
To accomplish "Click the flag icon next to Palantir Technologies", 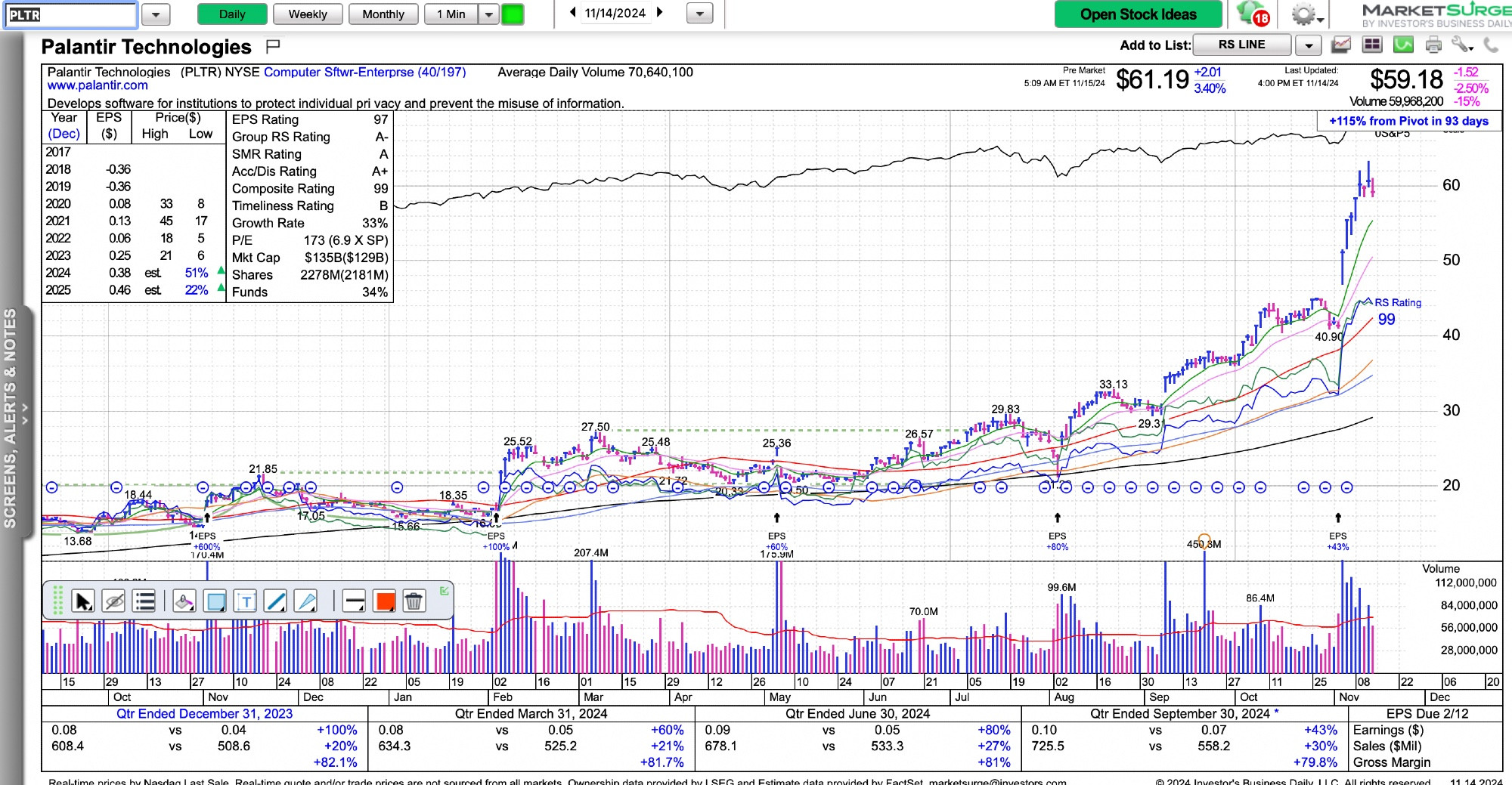I will 273,47.
